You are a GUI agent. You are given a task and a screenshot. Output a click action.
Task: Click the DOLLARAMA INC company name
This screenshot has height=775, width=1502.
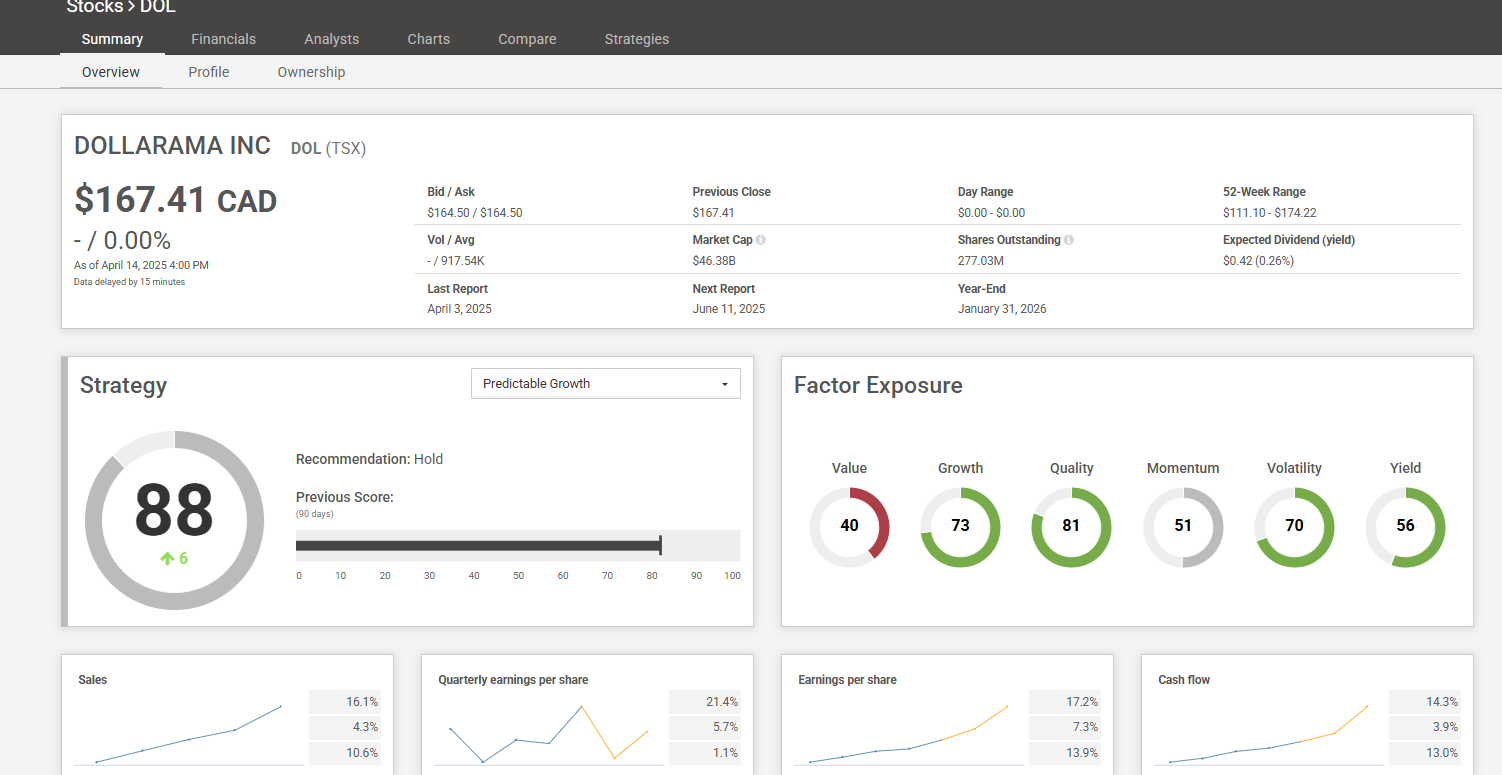click(x=172, y=146)
